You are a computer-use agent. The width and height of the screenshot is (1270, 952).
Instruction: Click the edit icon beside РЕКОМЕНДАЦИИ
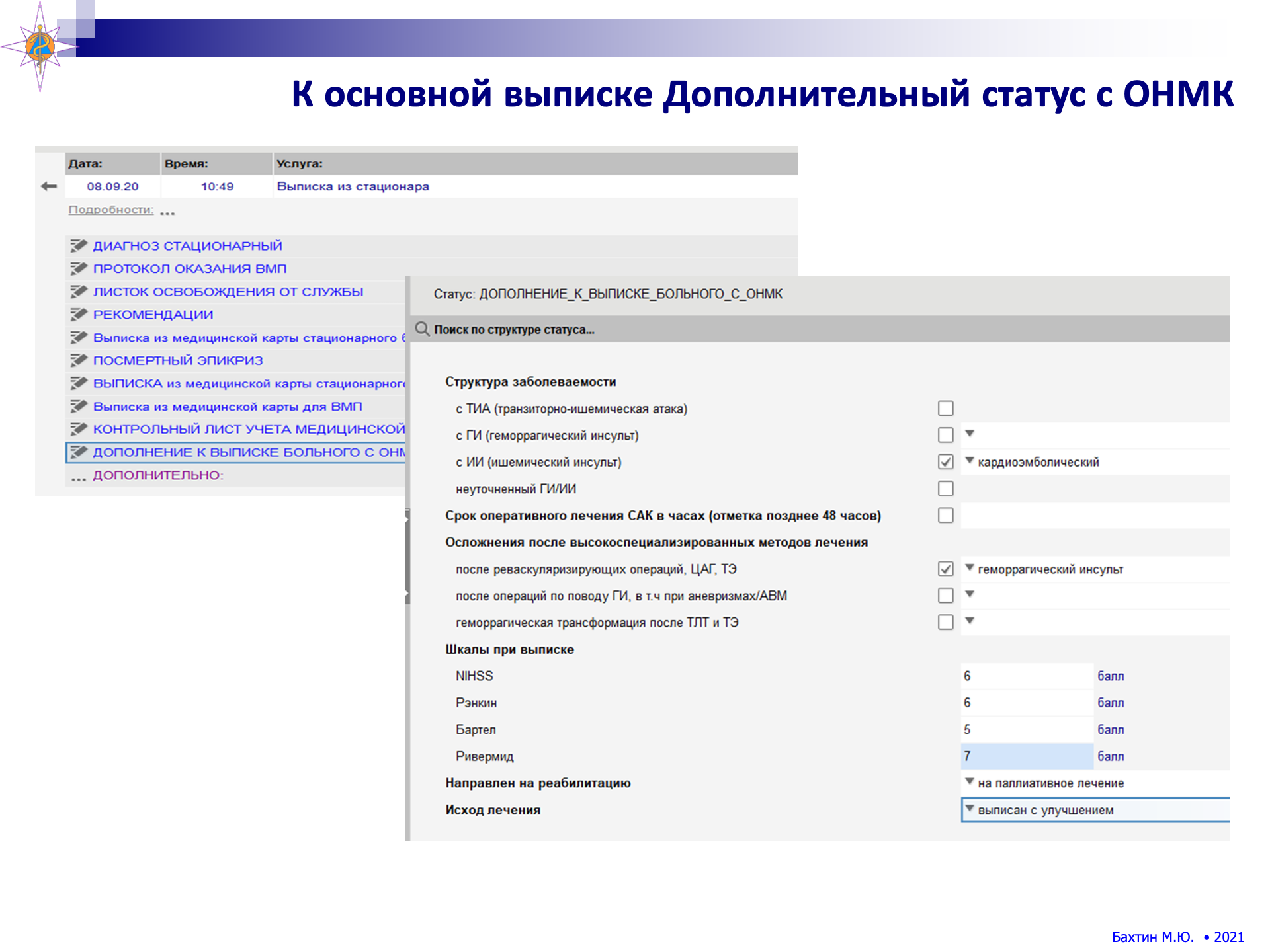79,315
